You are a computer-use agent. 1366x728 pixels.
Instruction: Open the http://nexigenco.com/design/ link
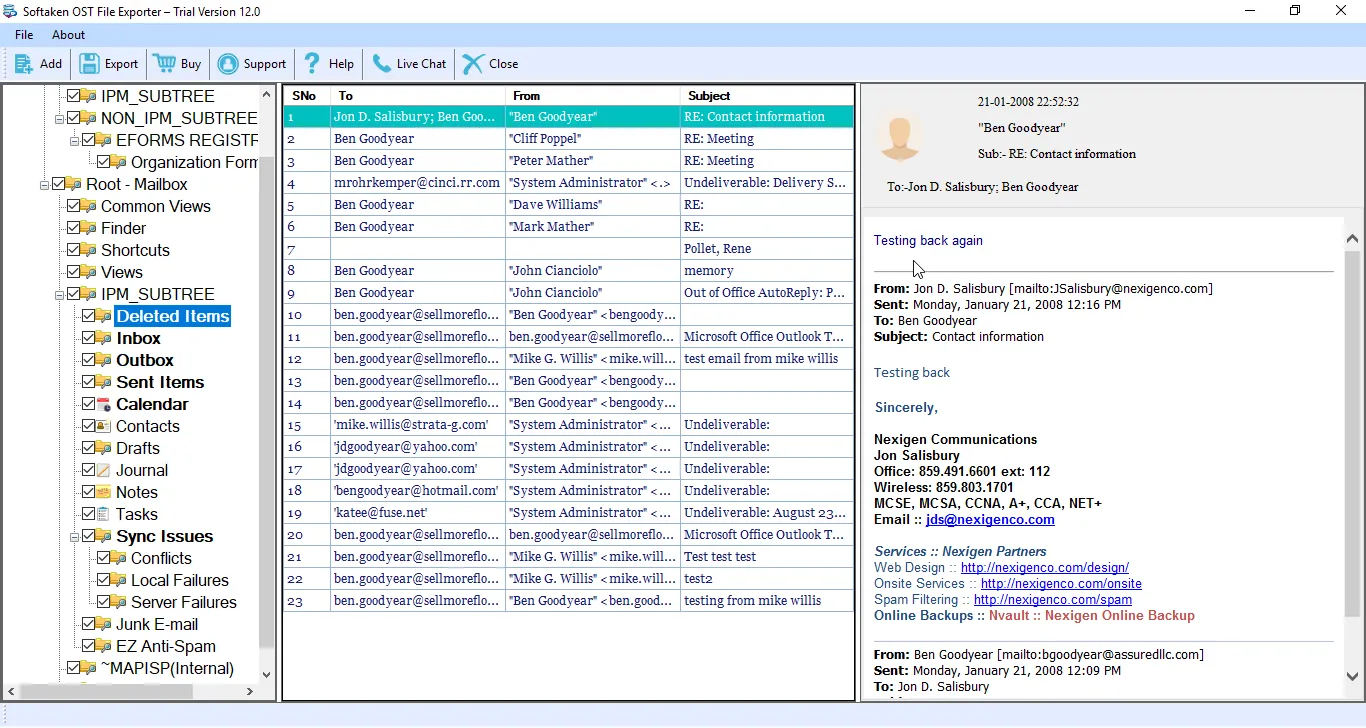pos(1045,568)
